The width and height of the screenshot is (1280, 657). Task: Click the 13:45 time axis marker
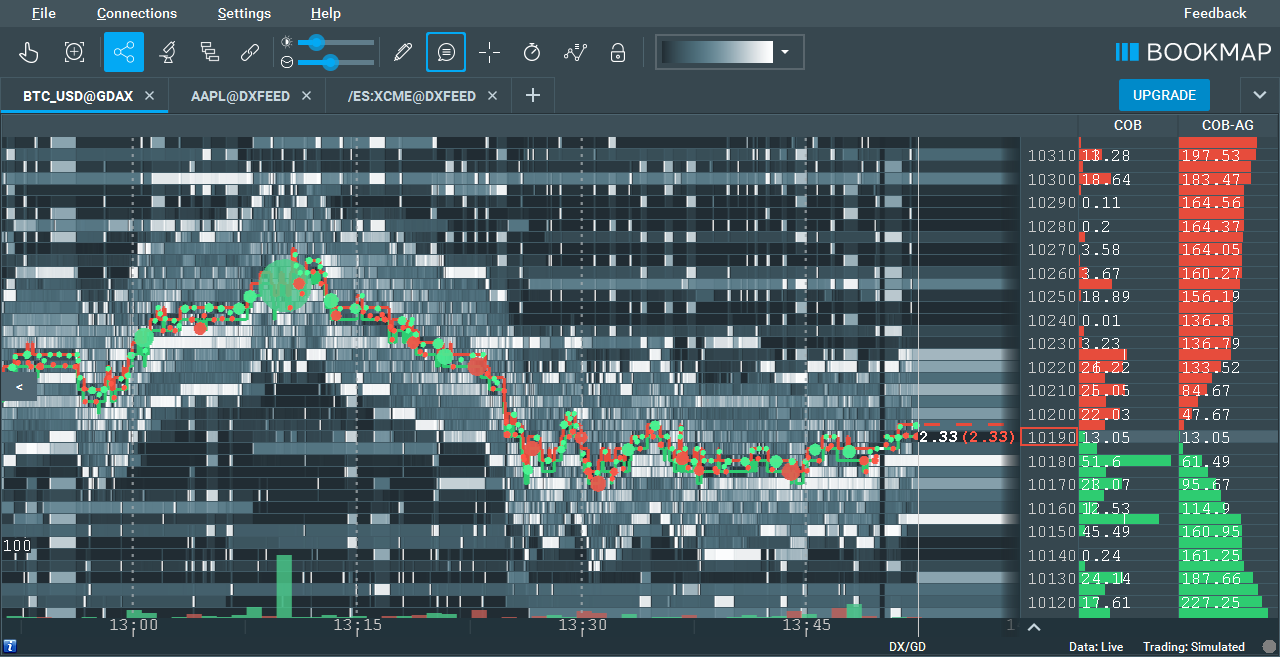pos(806,625)
